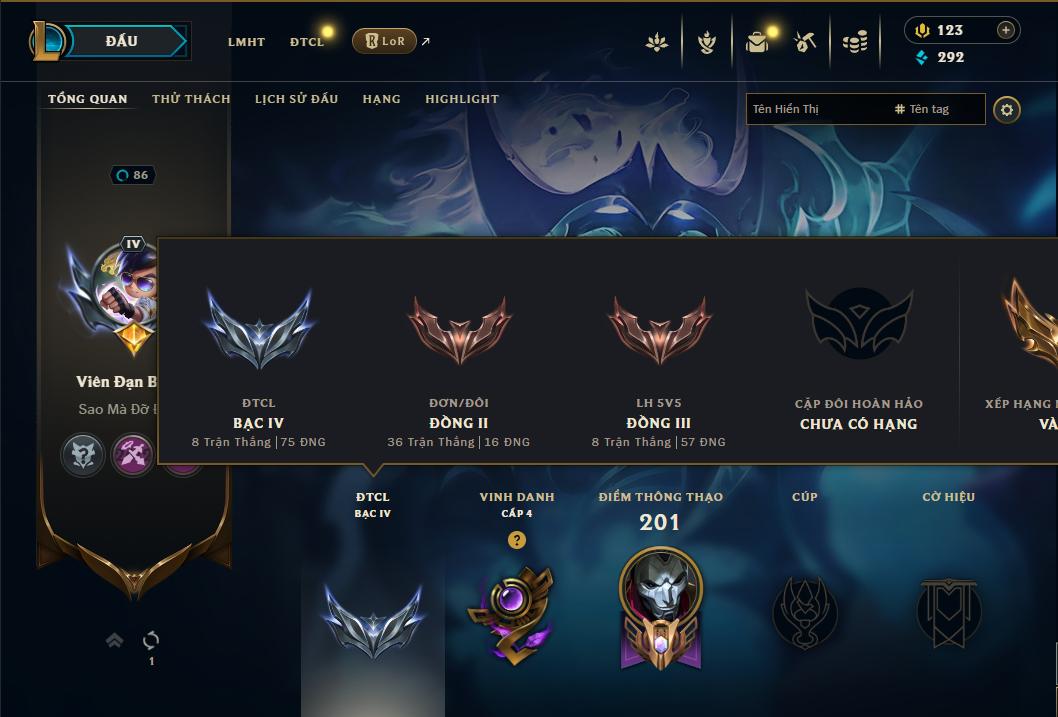Open the crafting hammer icon
Image resolution: width=1058 pixels, height=717 pixels.
pos(806,42)
